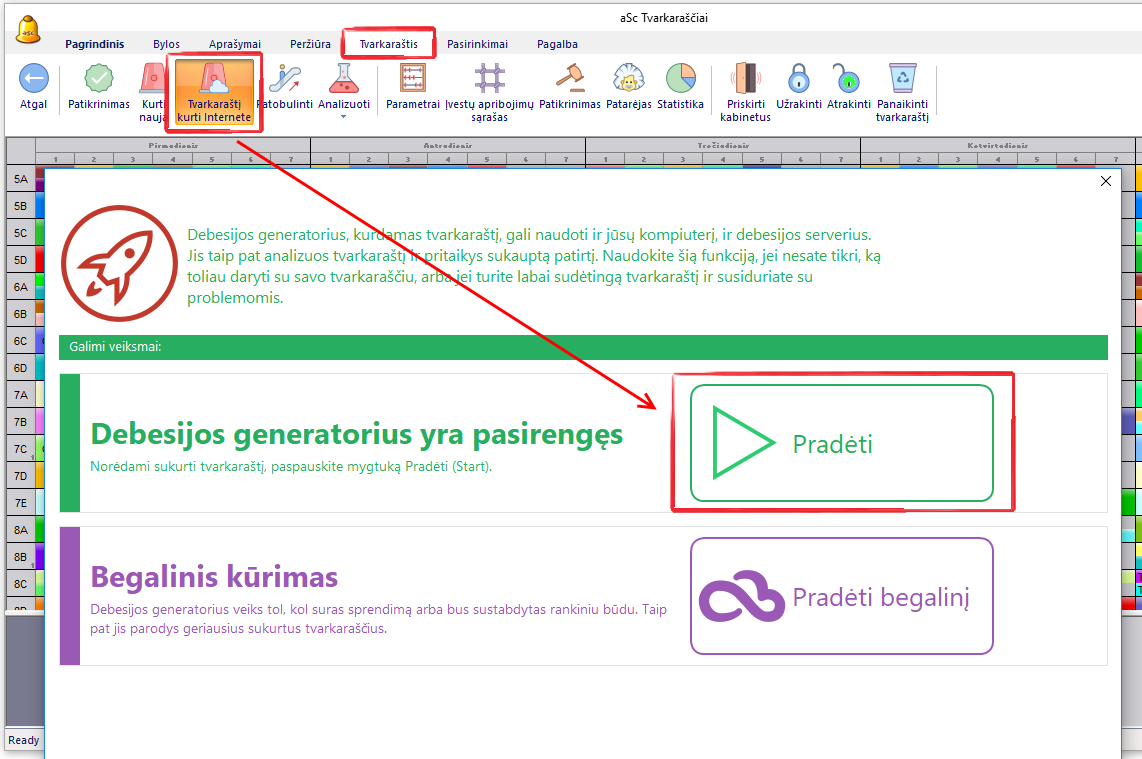Click Priskirti kabinetus door icon
This screenshot has width=1142, height=759.
(745, 79)
